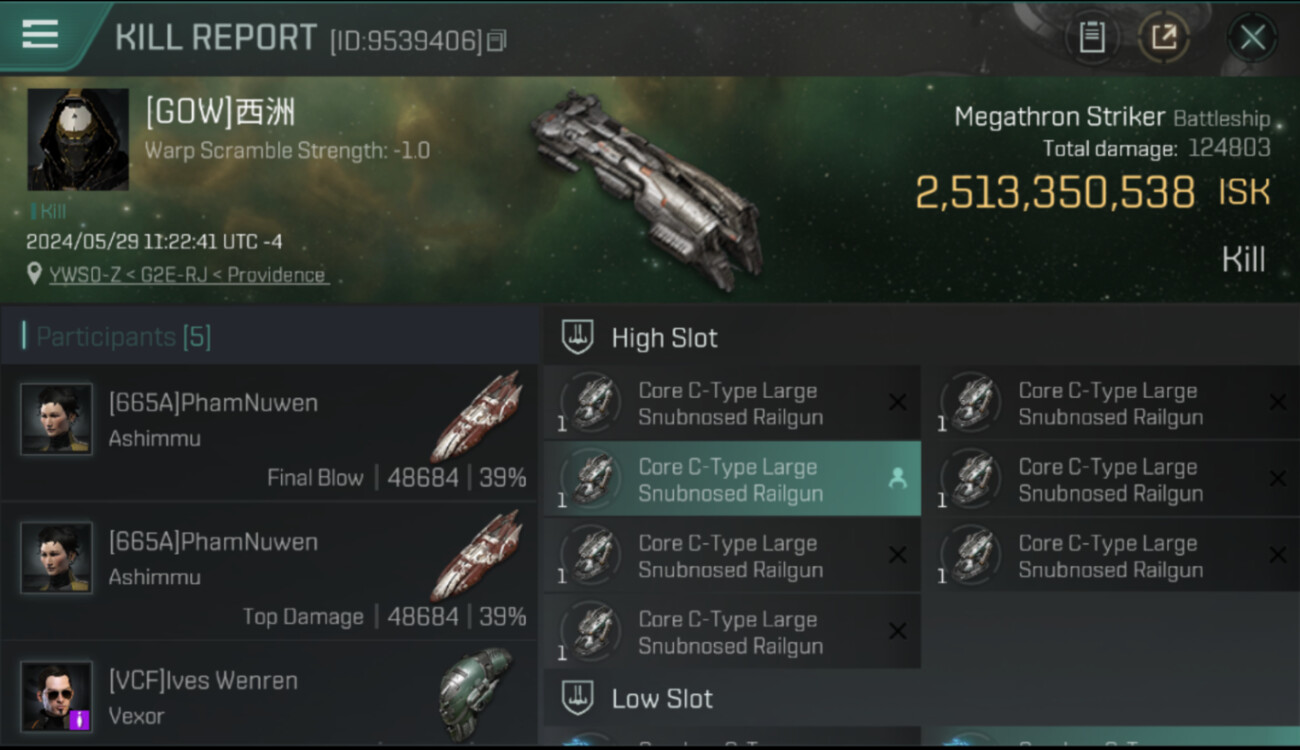Select the highlighted railgun's pilot icon
The height and width of the screenshot is (750, 1300).
(897, 479)
